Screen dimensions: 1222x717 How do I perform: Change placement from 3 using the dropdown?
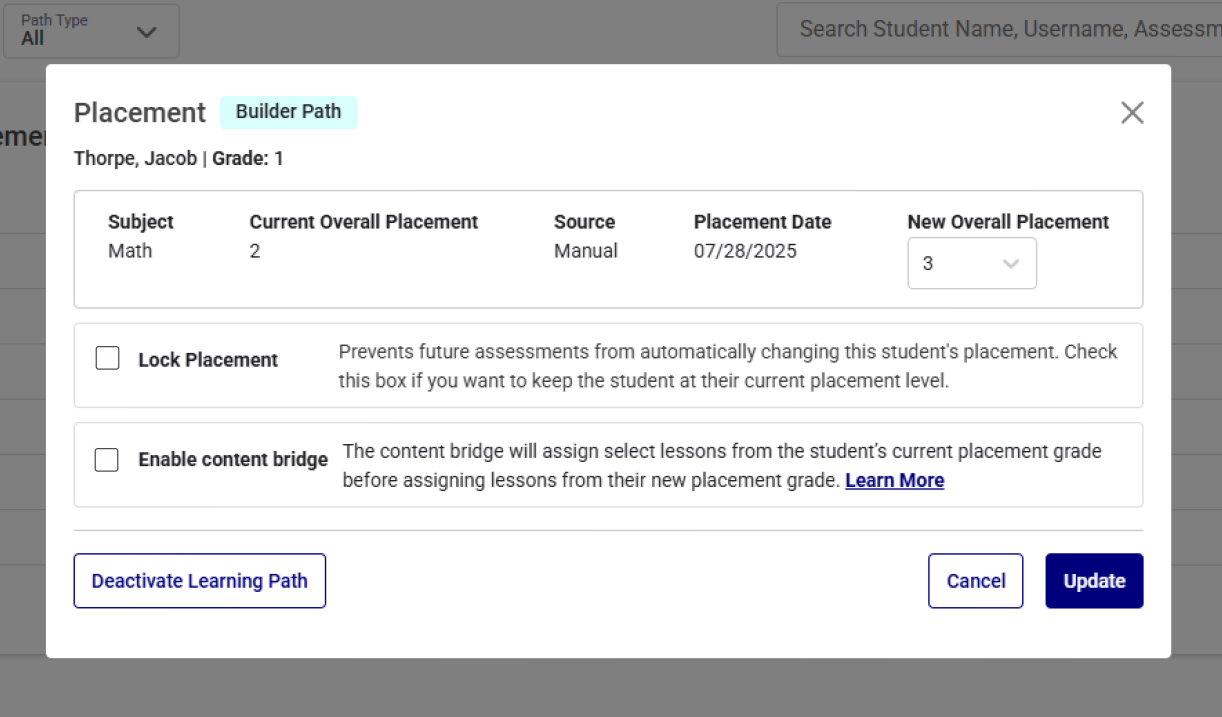click(x=972, y=263)
